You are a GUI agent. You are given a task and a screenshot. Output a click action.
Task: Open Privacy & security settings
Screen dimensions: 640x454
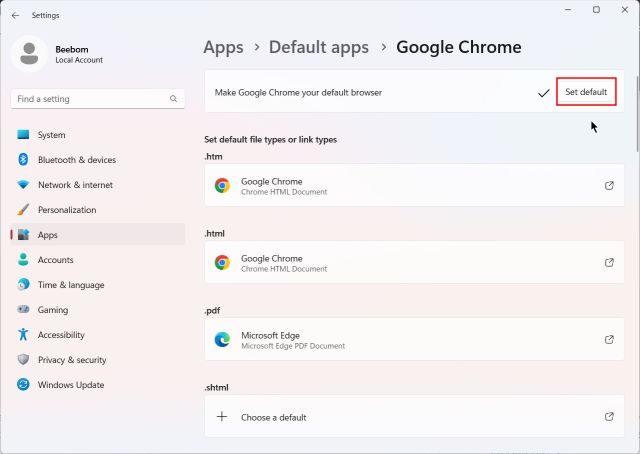coord(71,360)
